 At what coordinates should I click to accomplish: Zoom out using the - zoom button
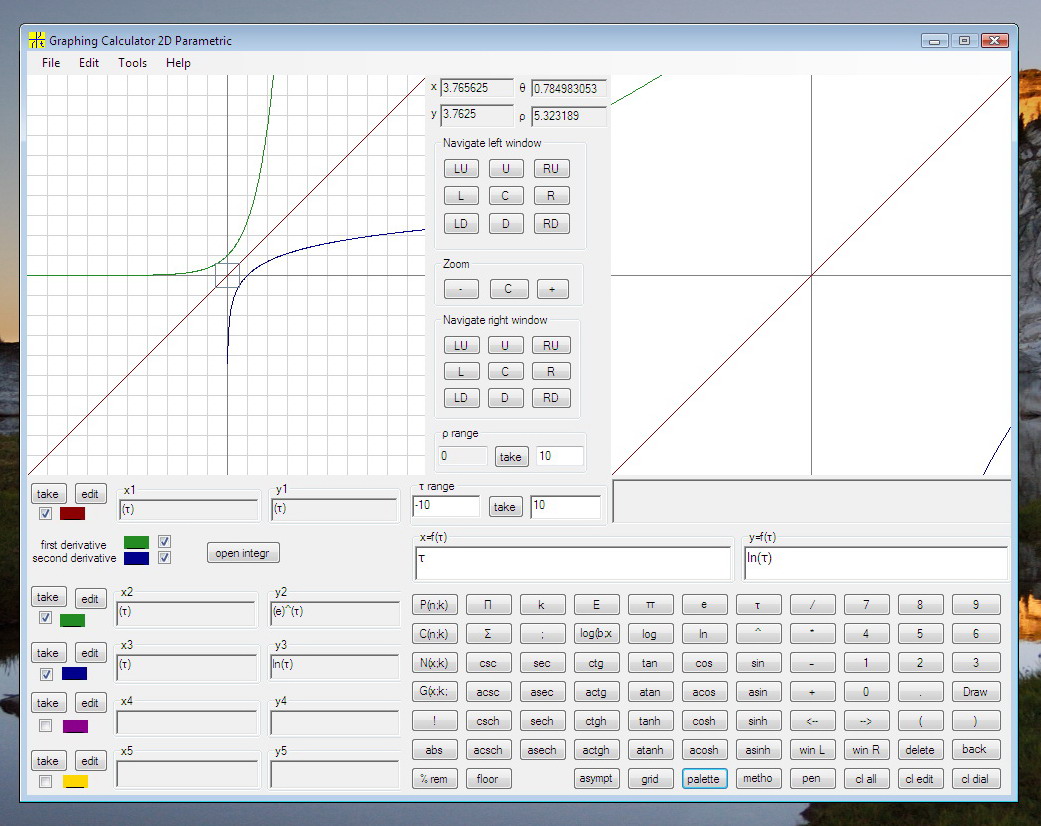pos(461,289)
